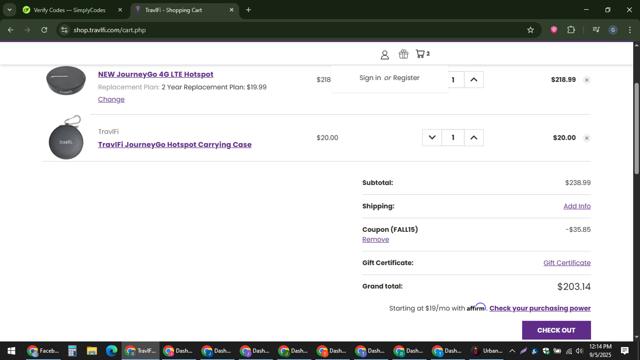Change the replacement plan
Screen dimensions: 640x360
tap(111, 99)
